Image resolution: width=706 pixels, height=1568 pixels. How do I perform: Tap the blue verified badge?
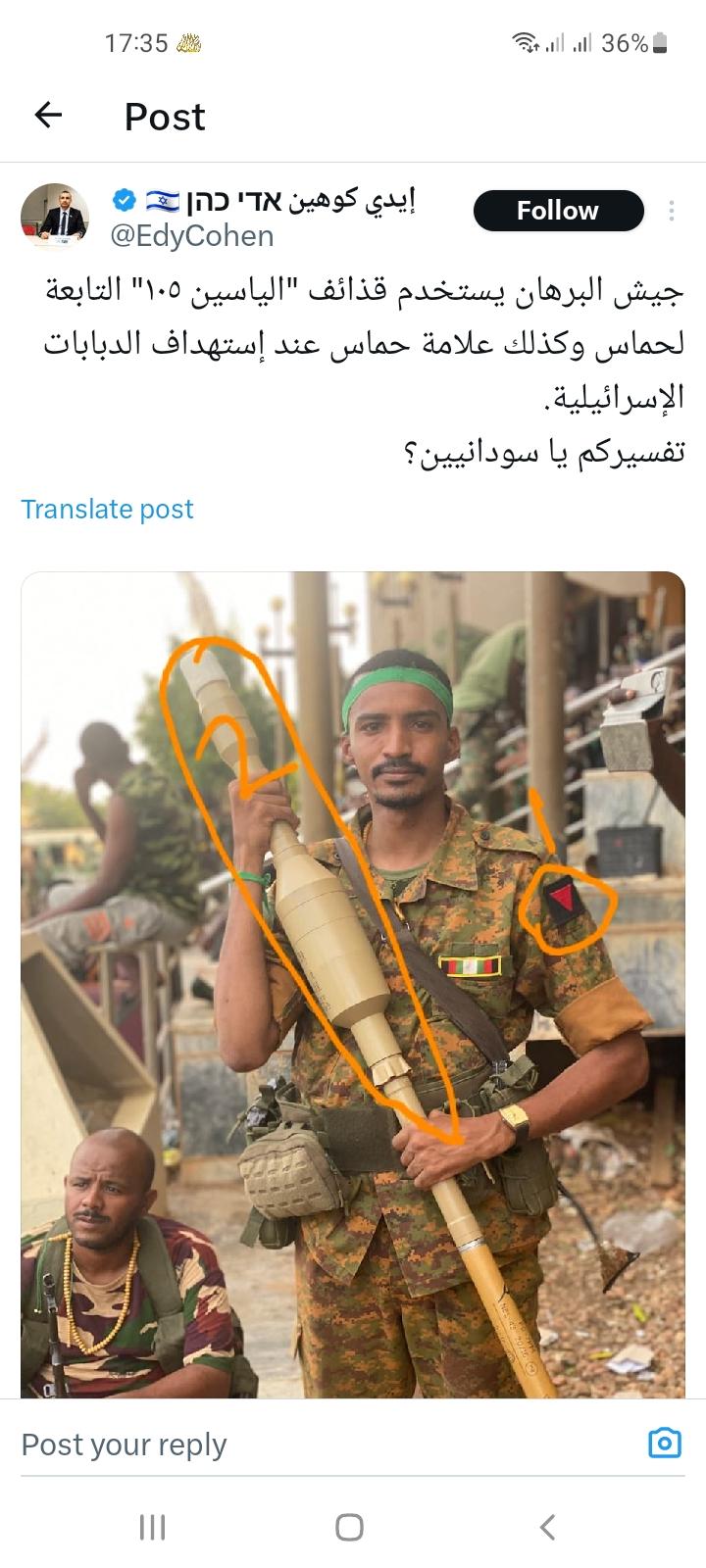[x=125, y=201]
